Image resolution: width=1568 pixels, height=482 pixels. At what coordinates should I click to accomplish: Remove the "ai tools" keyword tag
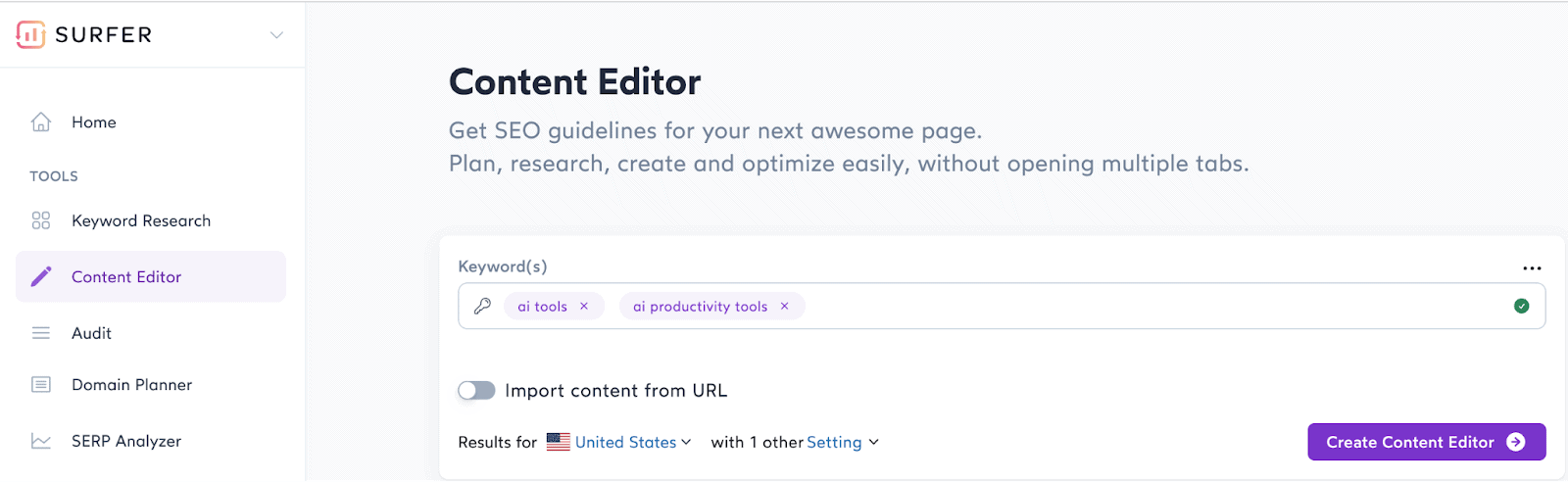tap(584, 307)
